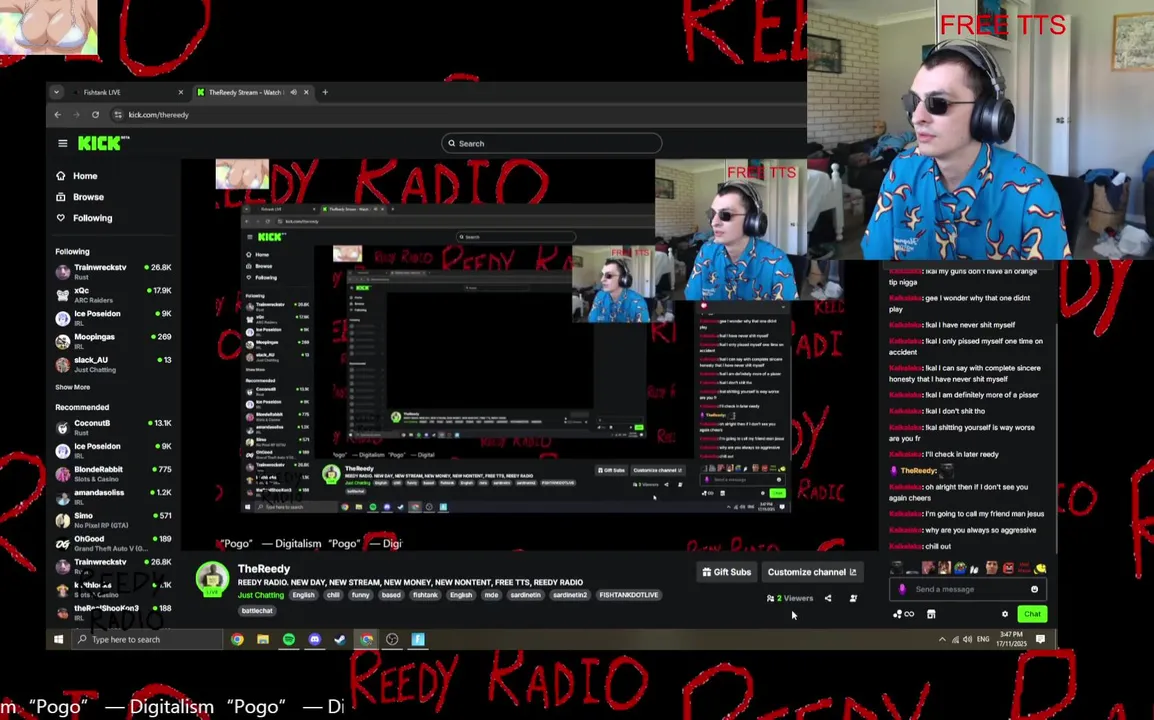Open OBS Studio from the taskbar
The width and height of the screenshot is (1154, 720).
[x=392, y=639]
